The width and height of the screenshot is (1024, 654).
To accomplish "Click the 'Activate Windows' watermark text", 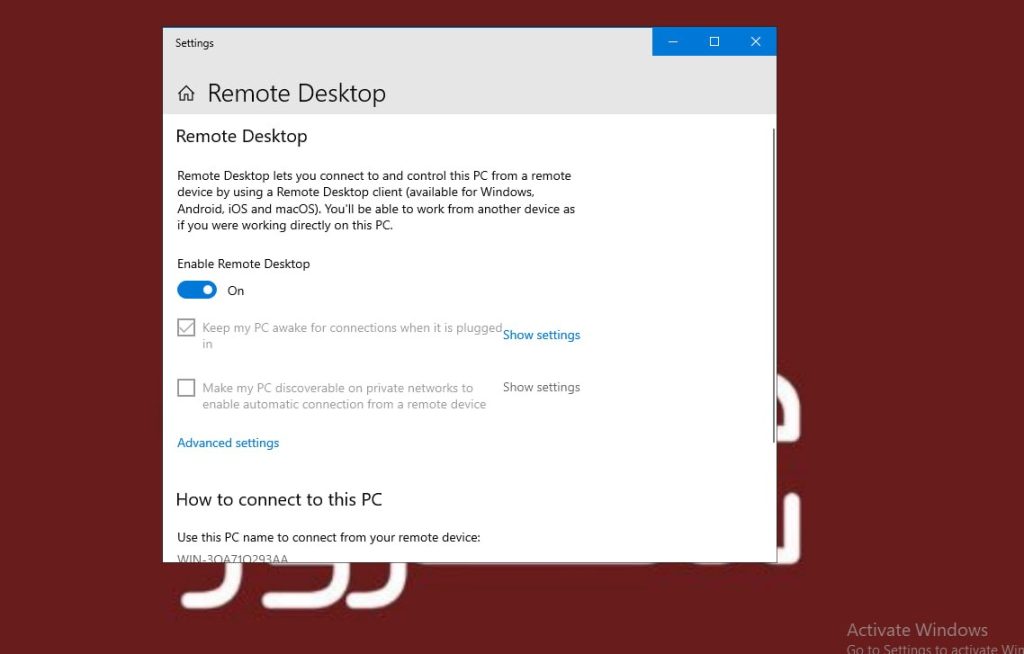I will pos(917,629).
